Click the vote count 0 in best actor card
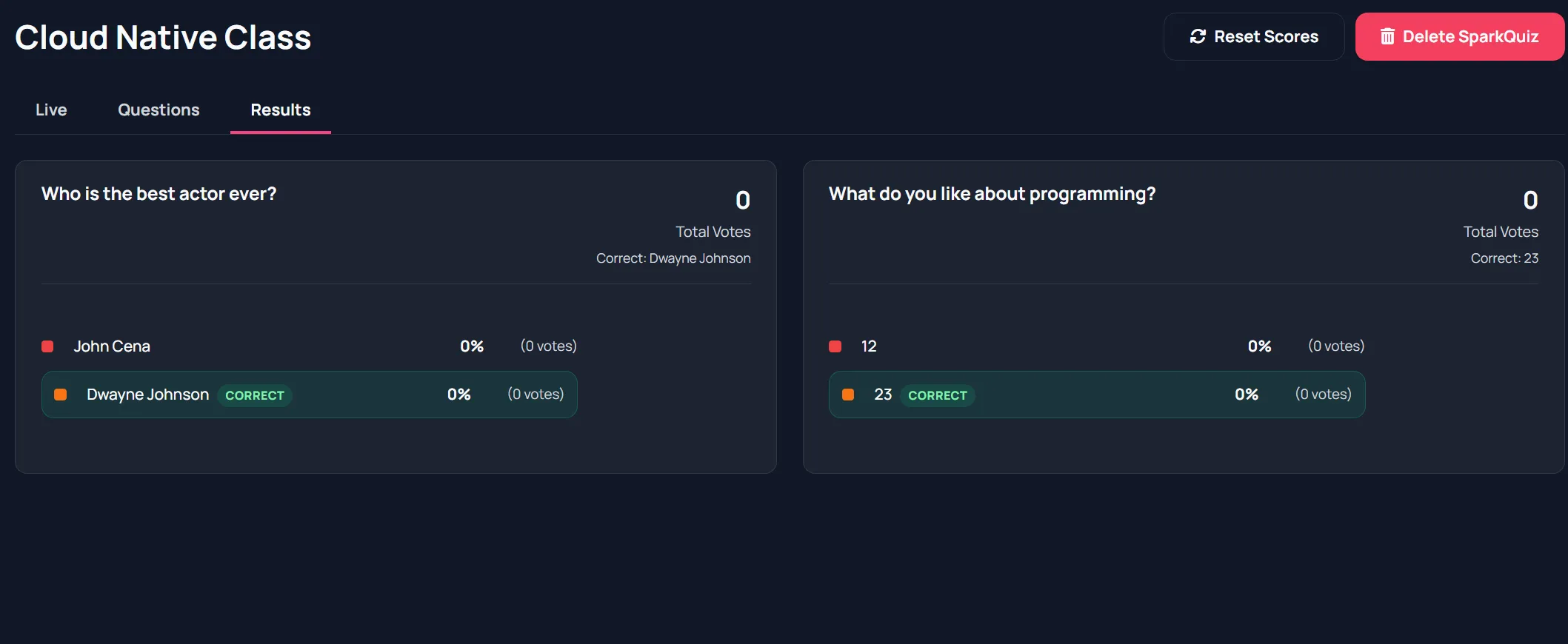Image resolution: width=1568 pixels, height=644 pixels. coord(743,200)
